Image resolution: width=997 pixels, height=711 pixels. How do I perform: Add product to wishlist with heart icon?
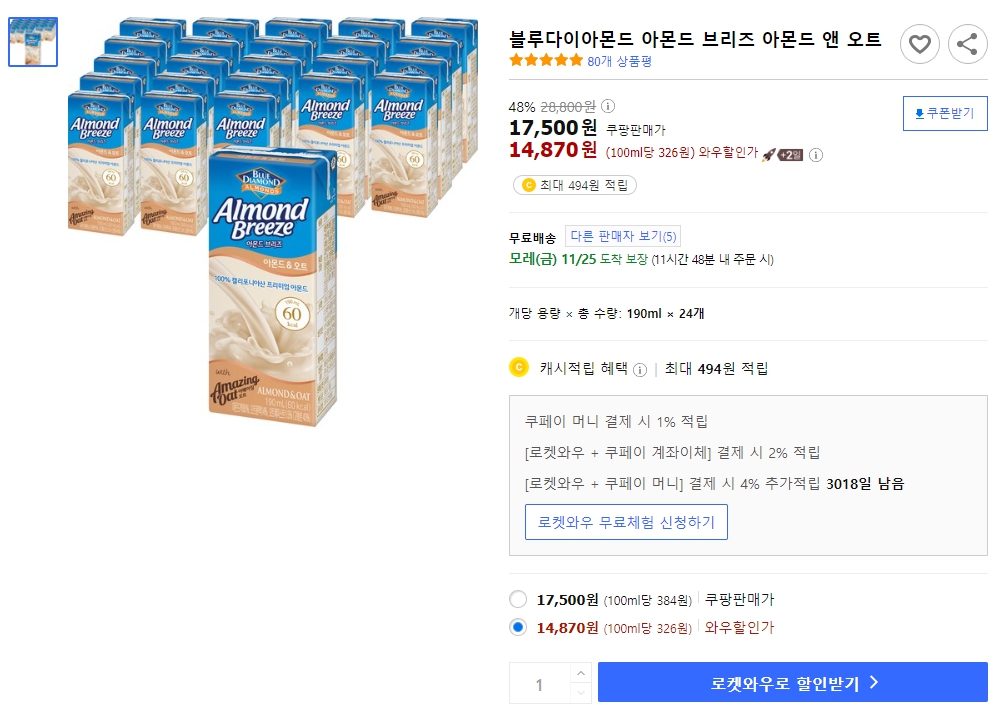click(x=920, y=44)
